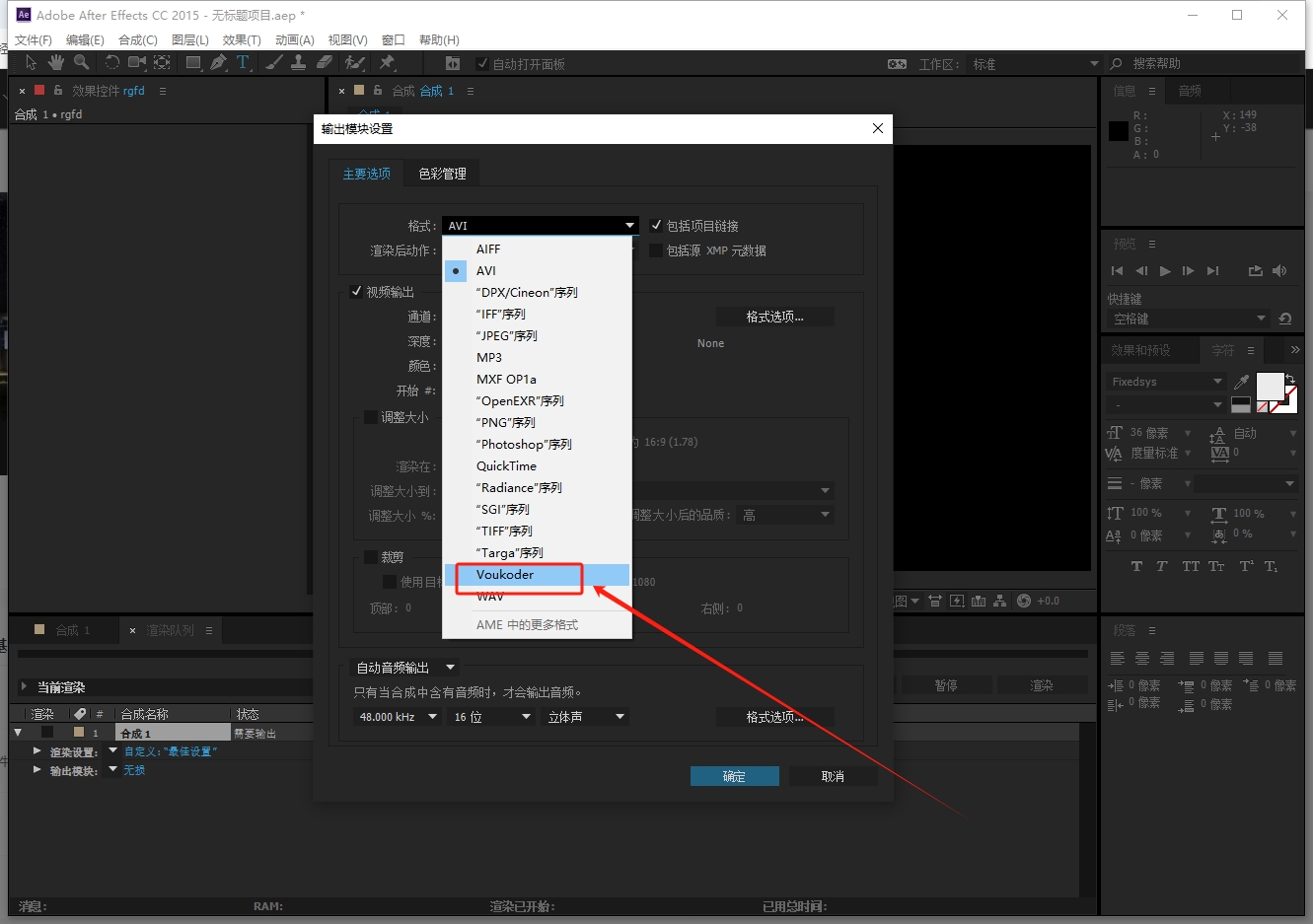Choose AME 中的更多格式 entry
This screenshot has width=1313, height=924.
tap(537, 624)
